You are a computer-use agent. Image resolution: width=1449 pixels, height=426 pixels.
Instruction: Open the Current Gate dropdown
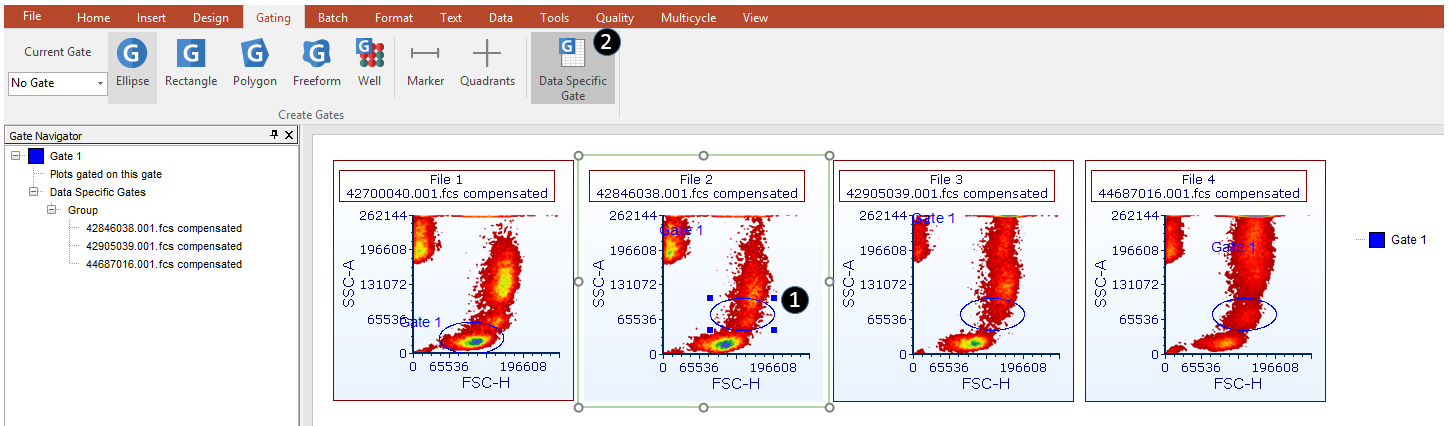pos(101,84)
